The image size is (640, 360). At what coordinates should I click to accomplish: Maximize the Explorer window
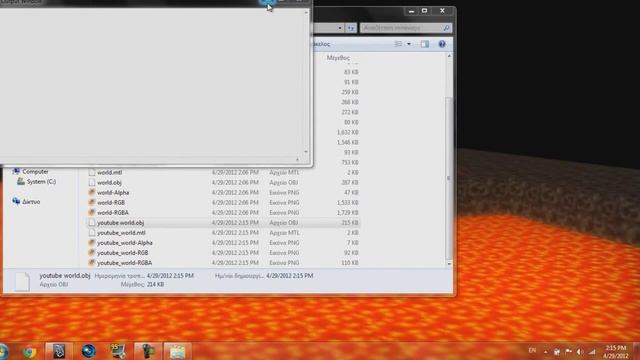424,11
